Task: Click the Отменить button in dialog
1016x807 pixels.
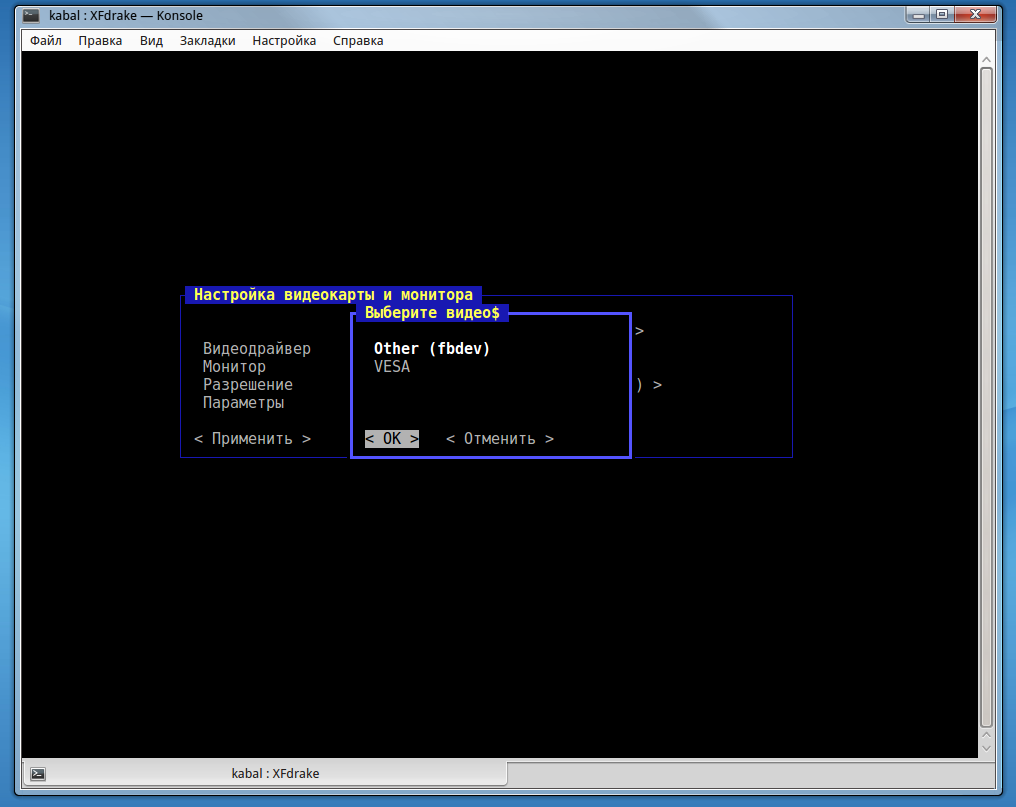Action: click(500, 439)
